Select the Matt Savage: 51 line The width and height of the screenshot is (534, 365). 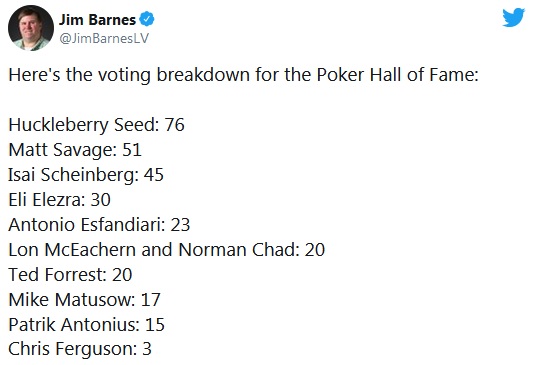pos(75,150)
